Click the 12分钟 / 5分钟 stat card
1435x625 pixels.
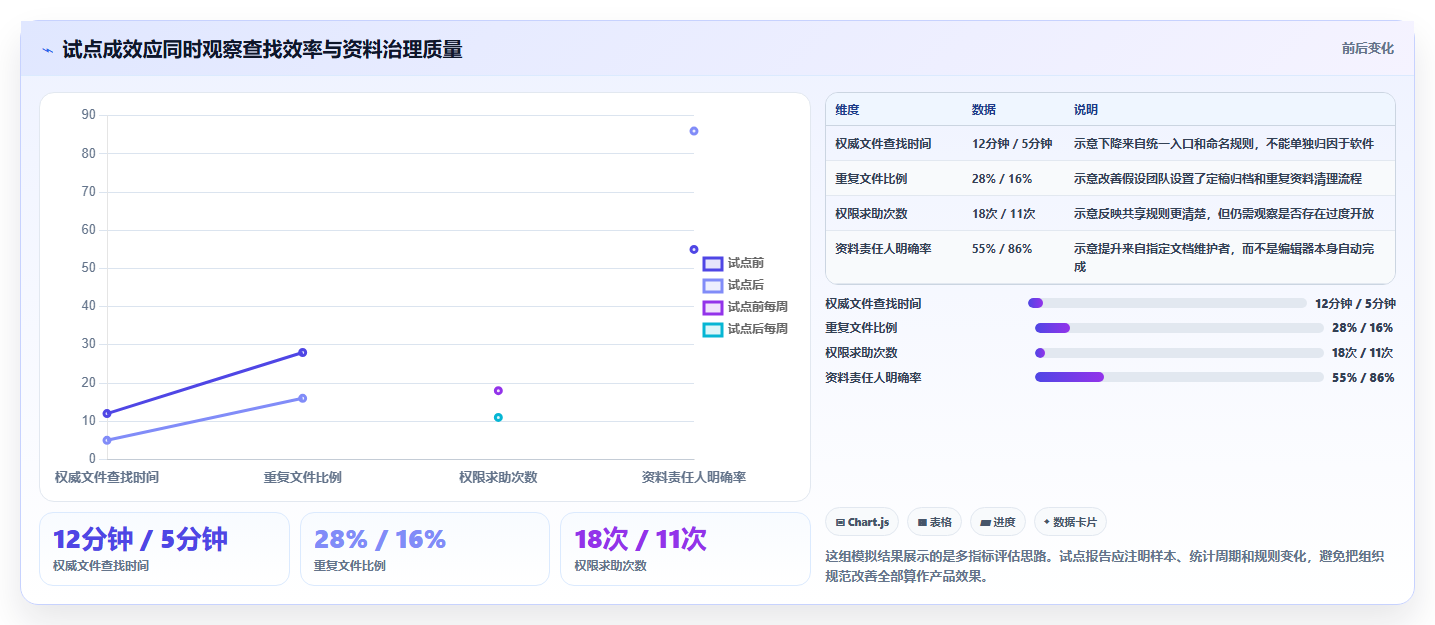164,549
